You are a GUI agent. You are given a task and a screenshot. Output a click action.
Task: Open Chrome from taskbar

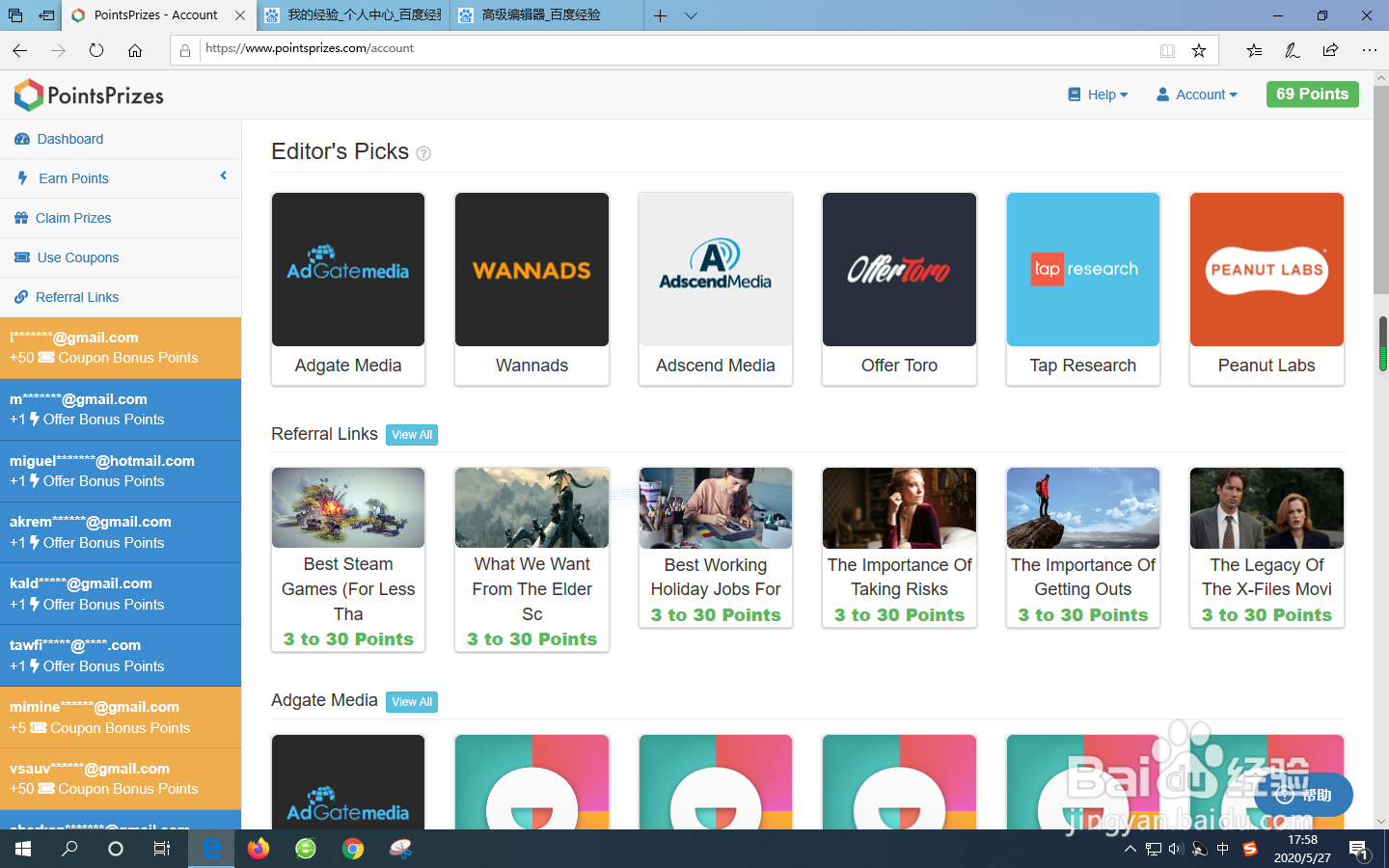353,849
